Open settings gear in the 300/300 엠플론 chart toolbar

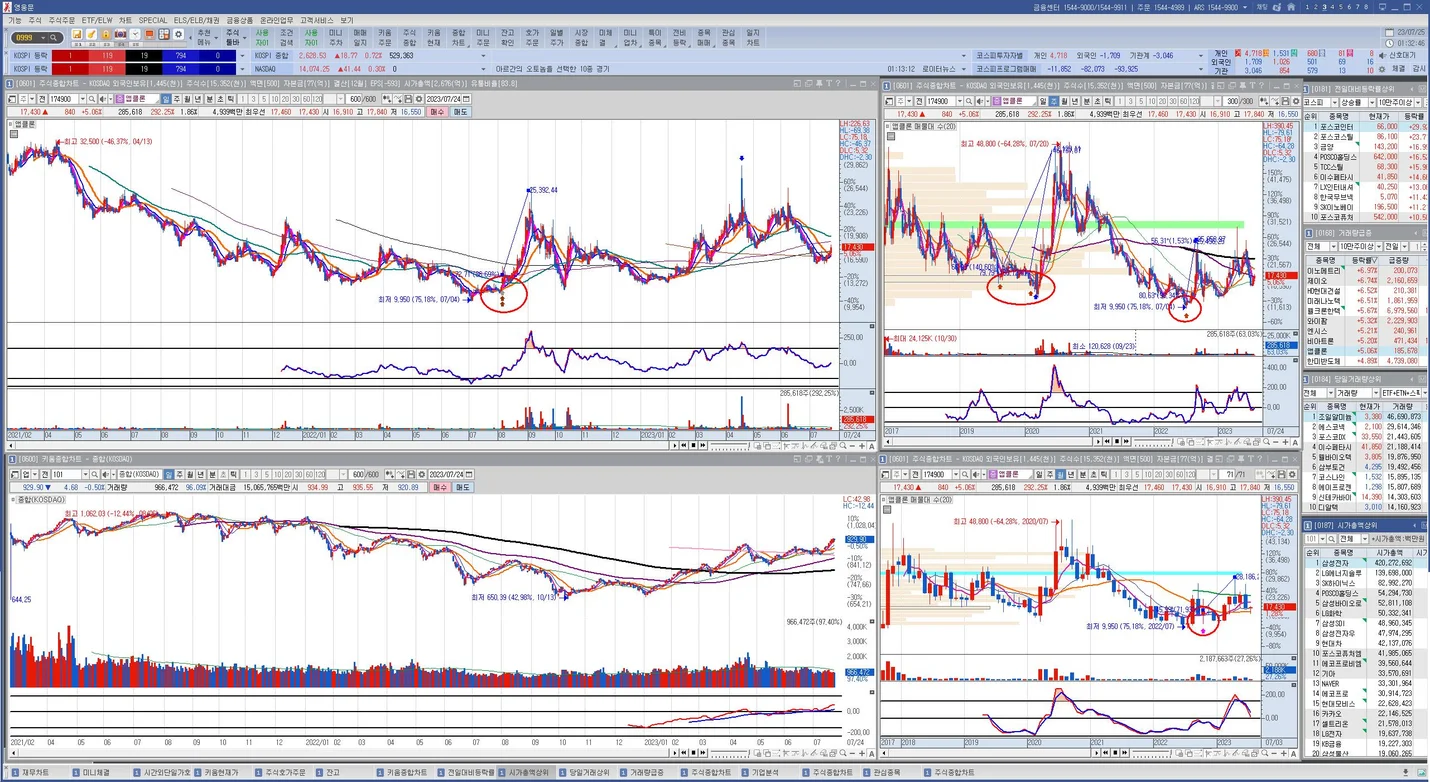click(1295, 101)
